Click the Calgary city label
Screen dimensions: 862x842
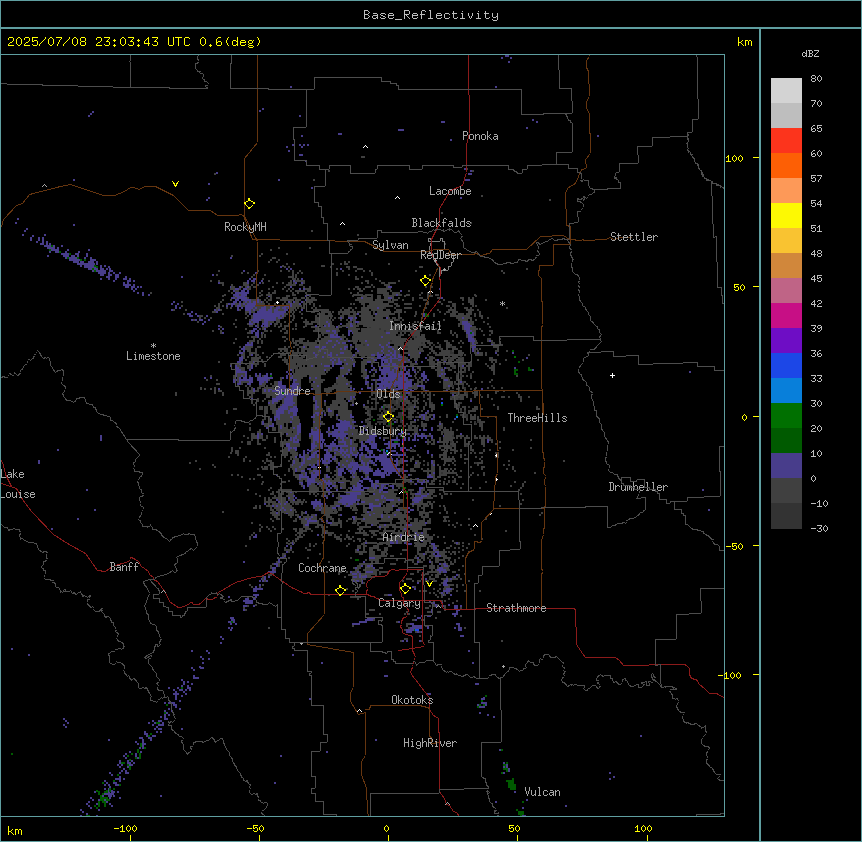tap(399, 603)
